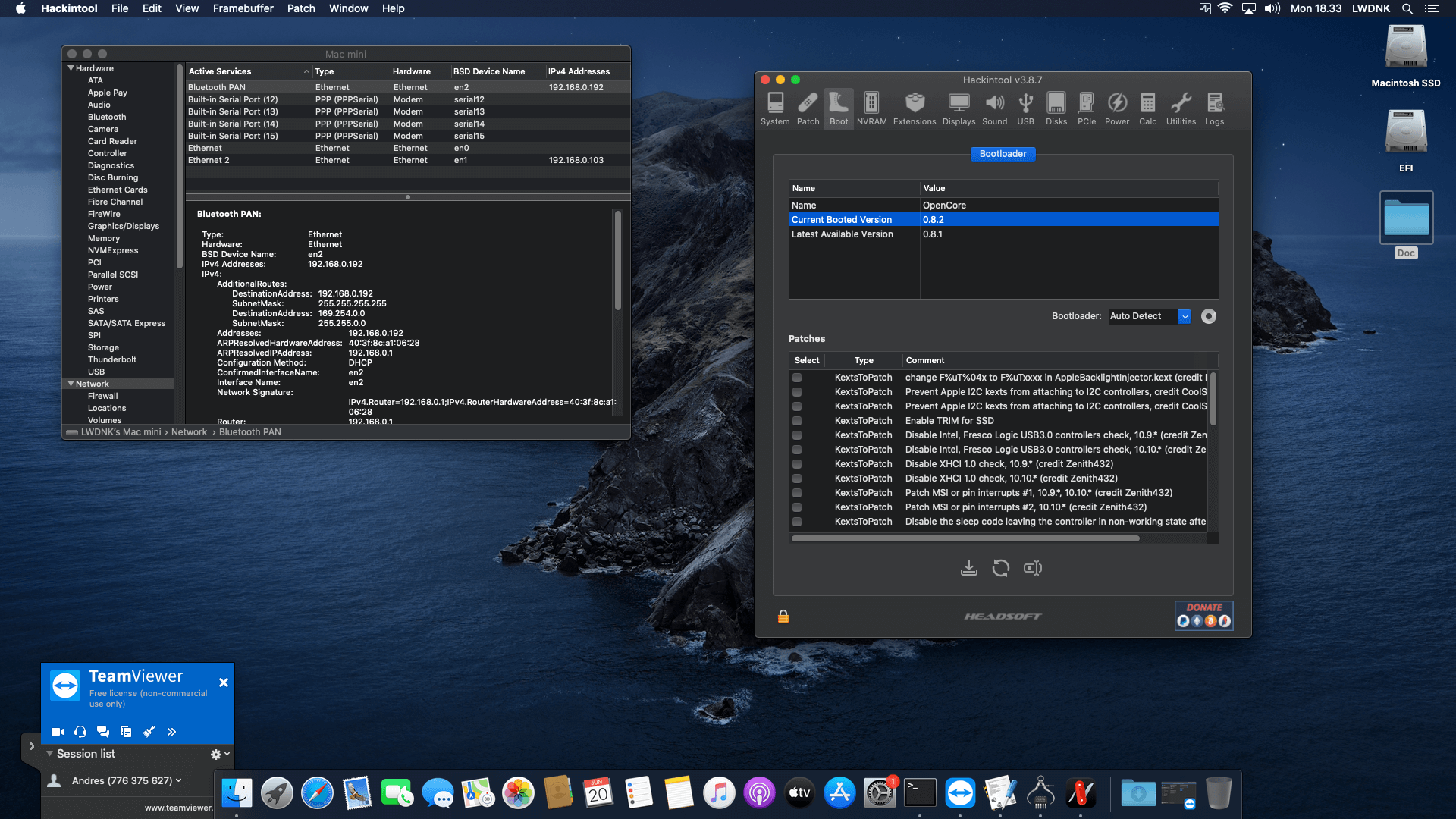Close the TeamViewer panel with X
This screenshot has height=819, width=1456.
click(224, 682)
